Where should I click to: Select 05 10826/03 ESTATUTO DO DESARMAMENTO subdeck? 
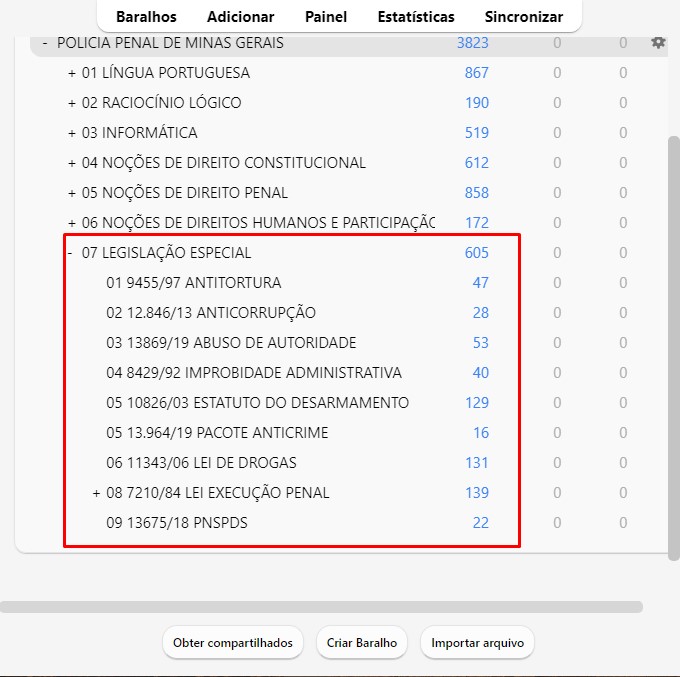tap(258, 402)
